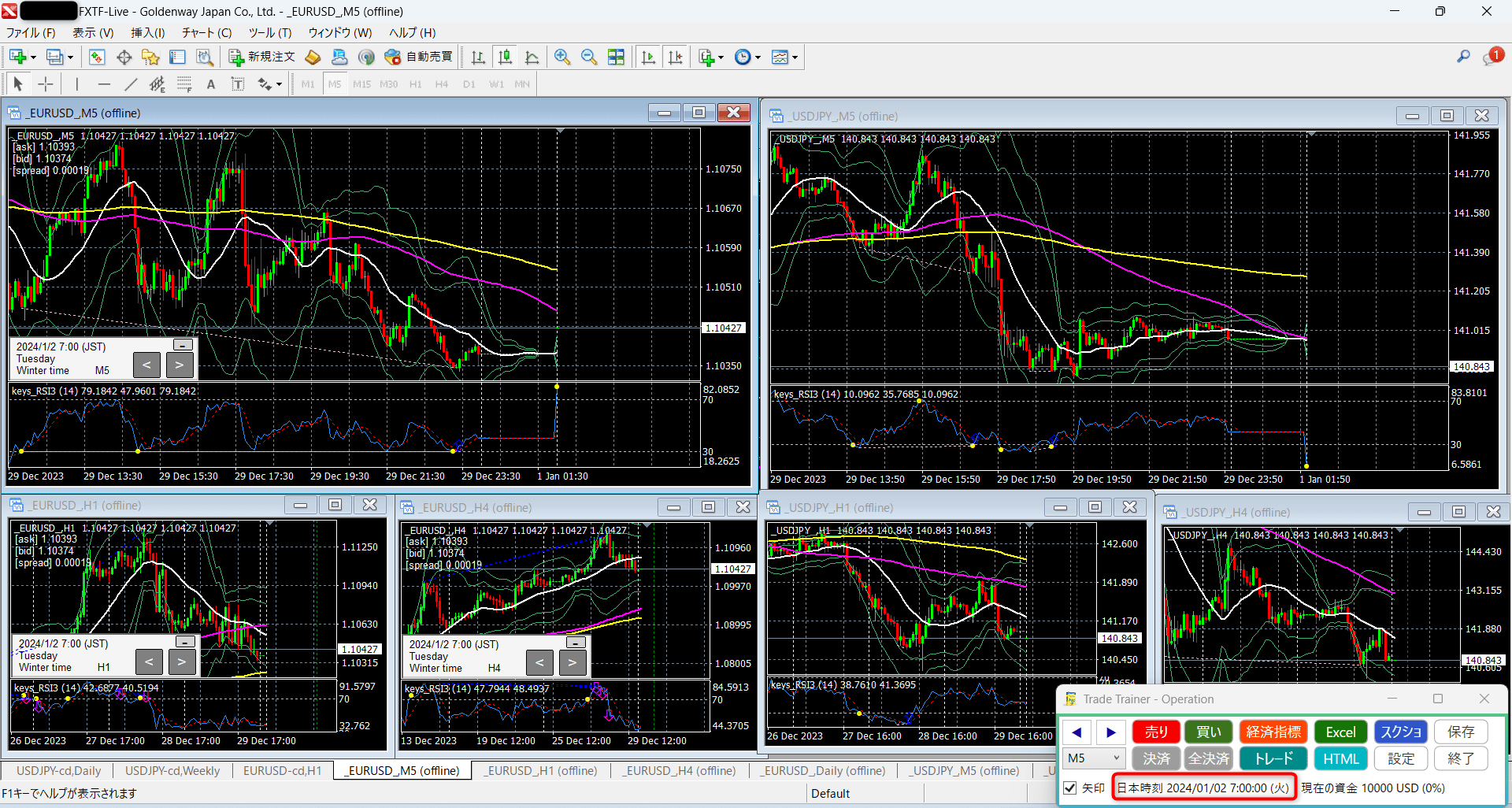
Task: Click the next bar arrow in EURUSD_M5 panel
Action: (179, 365)
